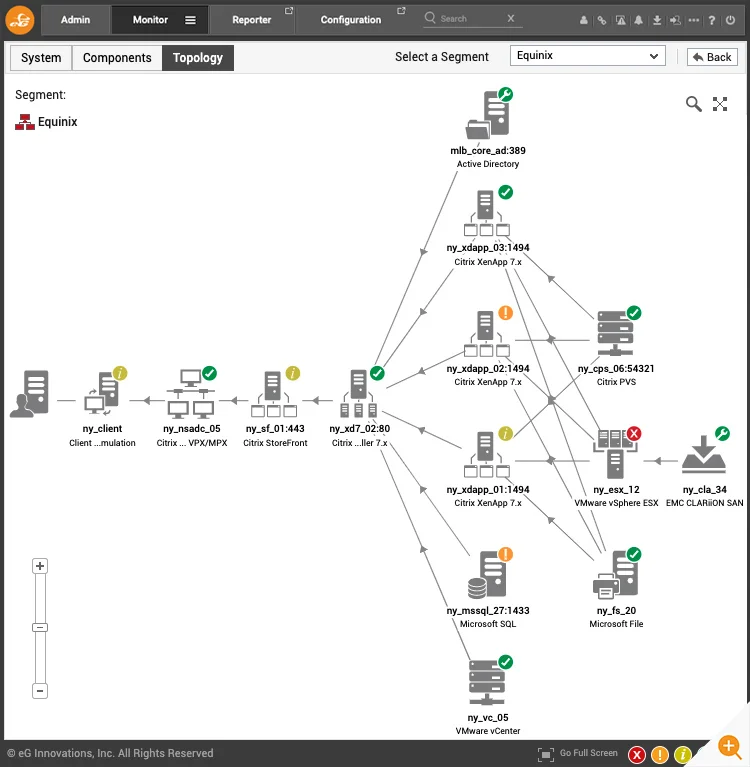750x767 pixels.
Task: Open the Configuration module
Action: click(x=351, y=20)
